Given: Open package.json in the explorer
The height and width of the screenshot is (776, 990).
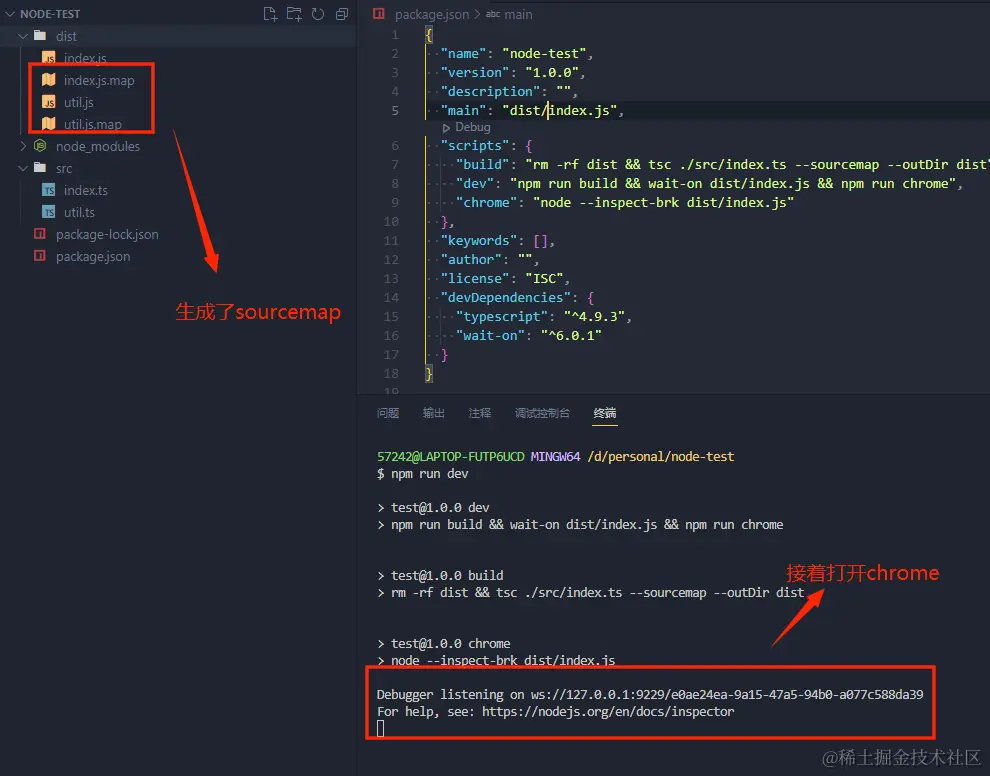Looking at the screenshot, I should [x=93, y=256].
